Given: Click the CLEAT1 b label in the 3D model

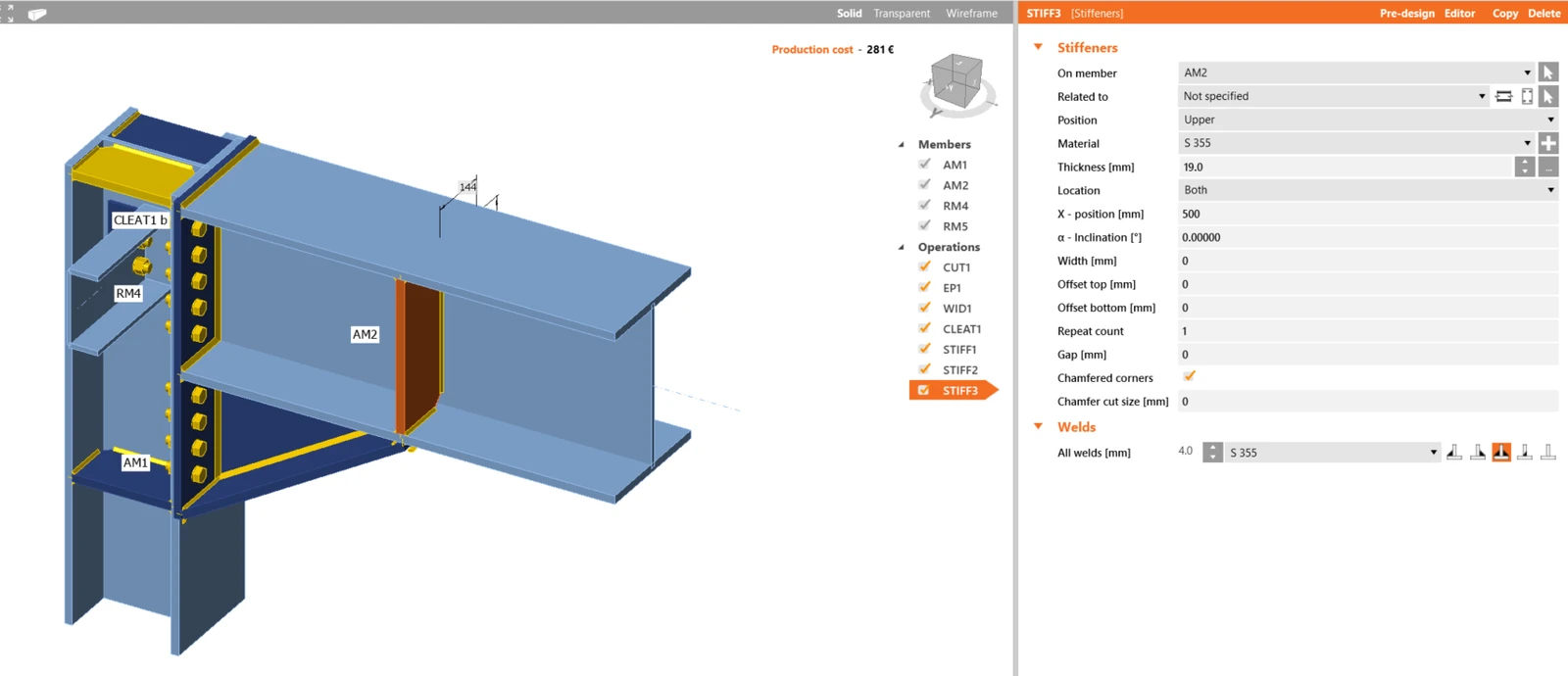Looking at the screenshot, I should click(x=140, y=219).
